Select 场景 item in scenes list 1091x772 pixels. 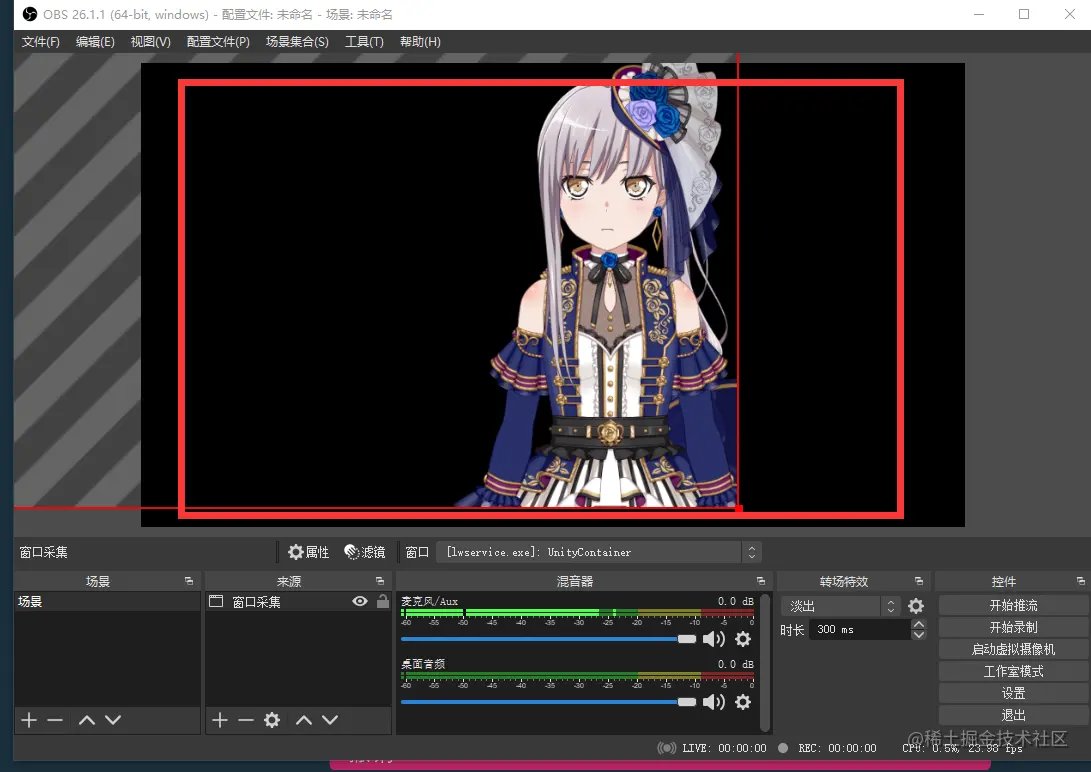[107, 602]
